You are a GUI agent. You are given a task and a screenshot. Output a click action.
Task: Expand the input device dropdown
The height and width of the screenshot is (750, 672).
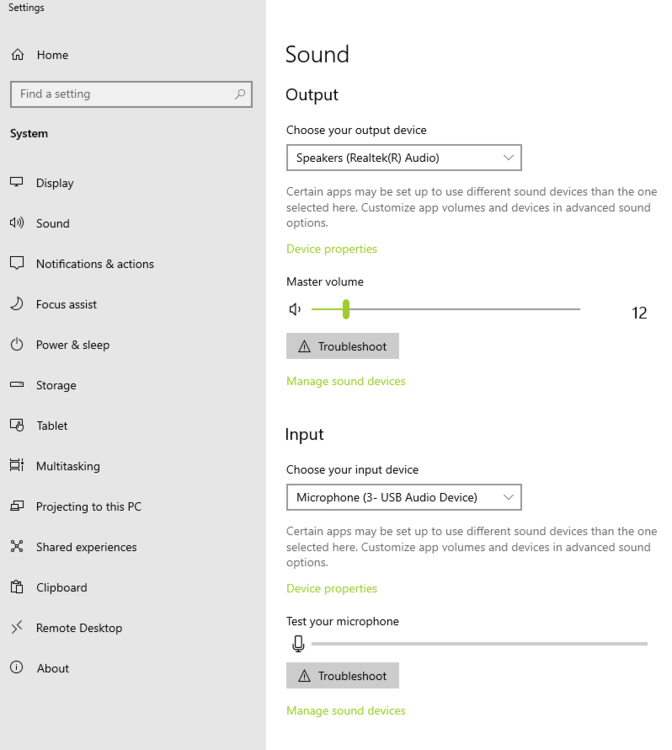point(403,497)
